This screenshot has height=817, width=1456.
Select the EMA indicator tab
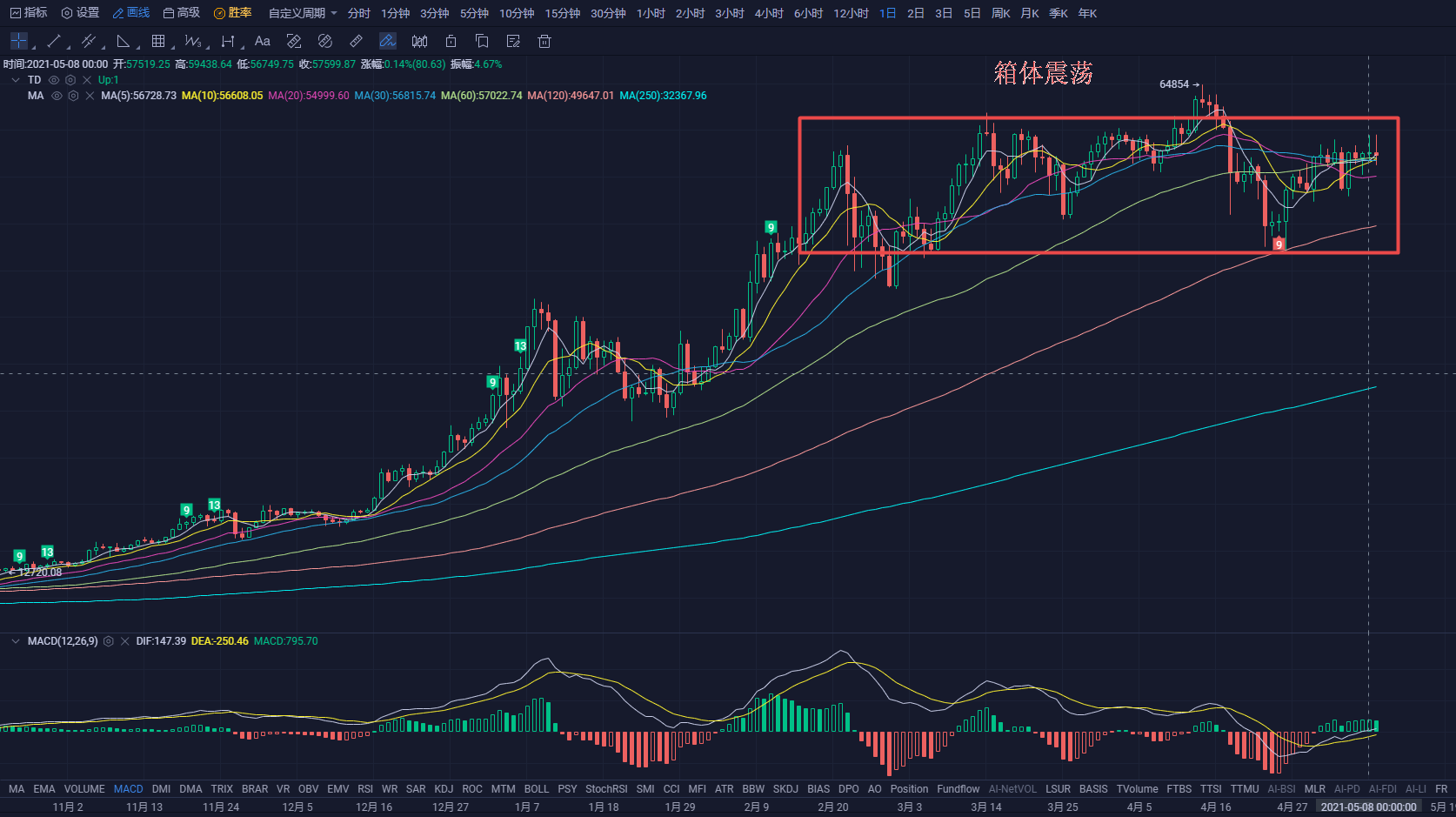[x=44, y=789]
